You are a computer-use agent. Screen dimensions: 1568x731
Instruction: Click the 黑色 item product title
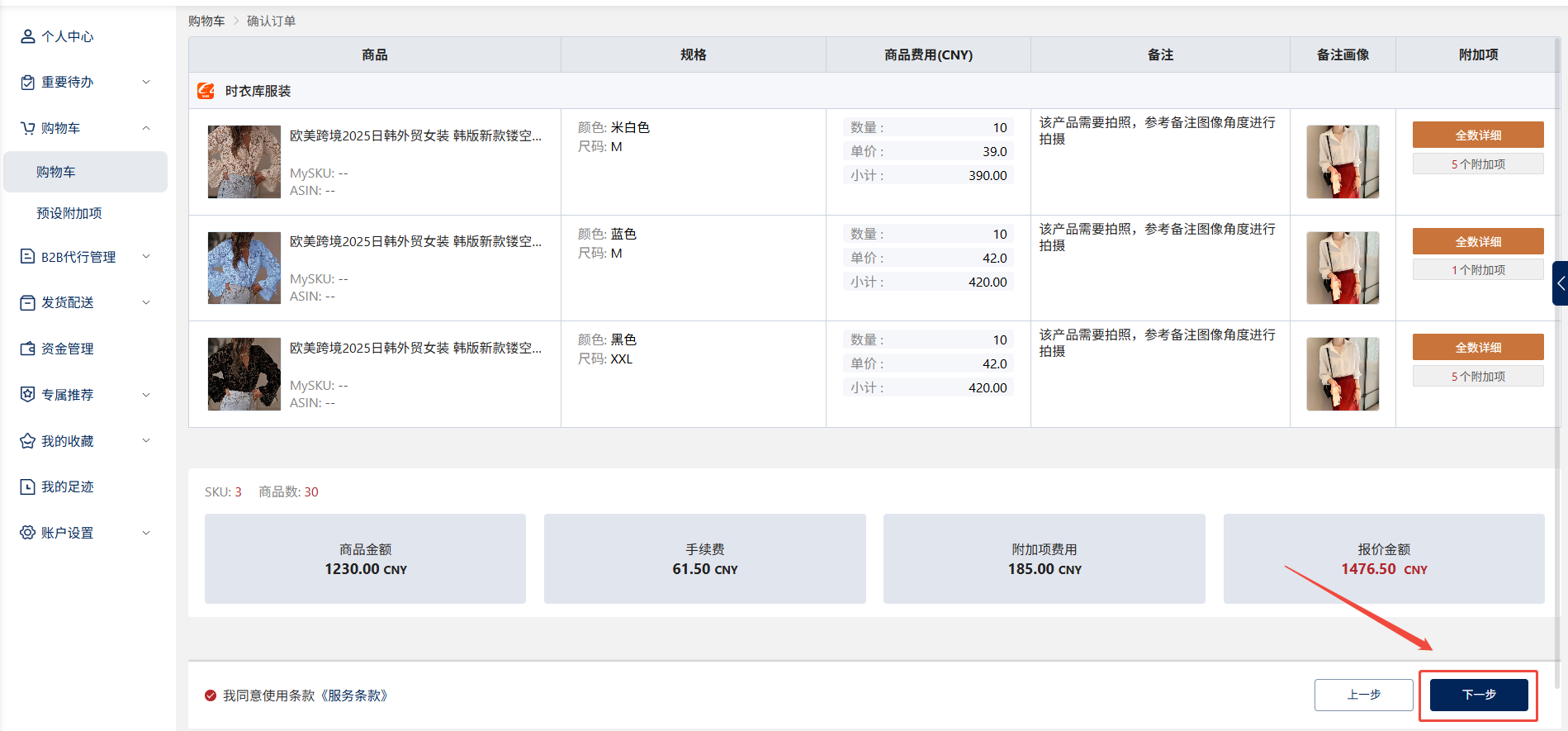click(415, 348)
